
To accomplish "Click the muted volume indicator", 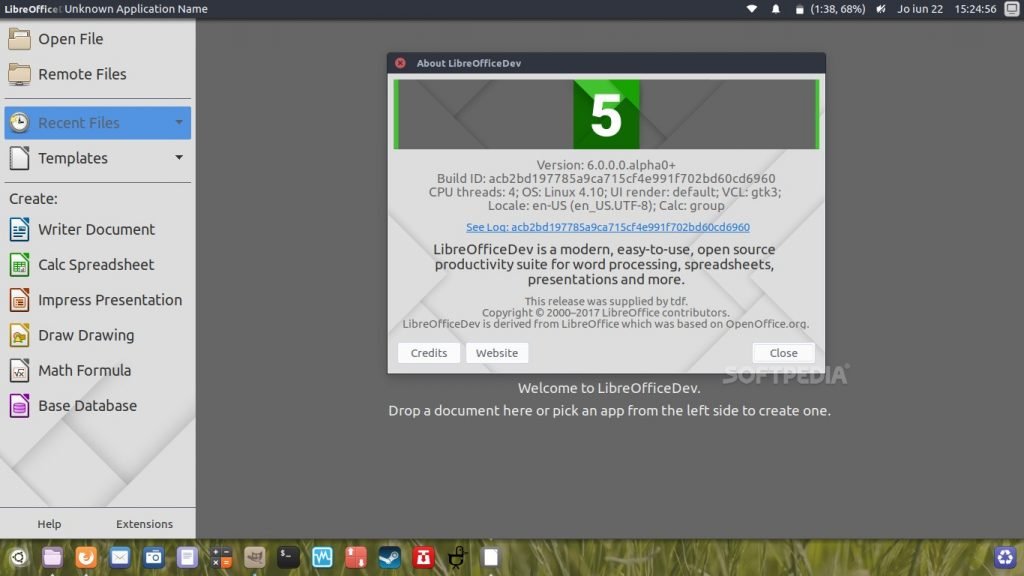I will 880,9.
